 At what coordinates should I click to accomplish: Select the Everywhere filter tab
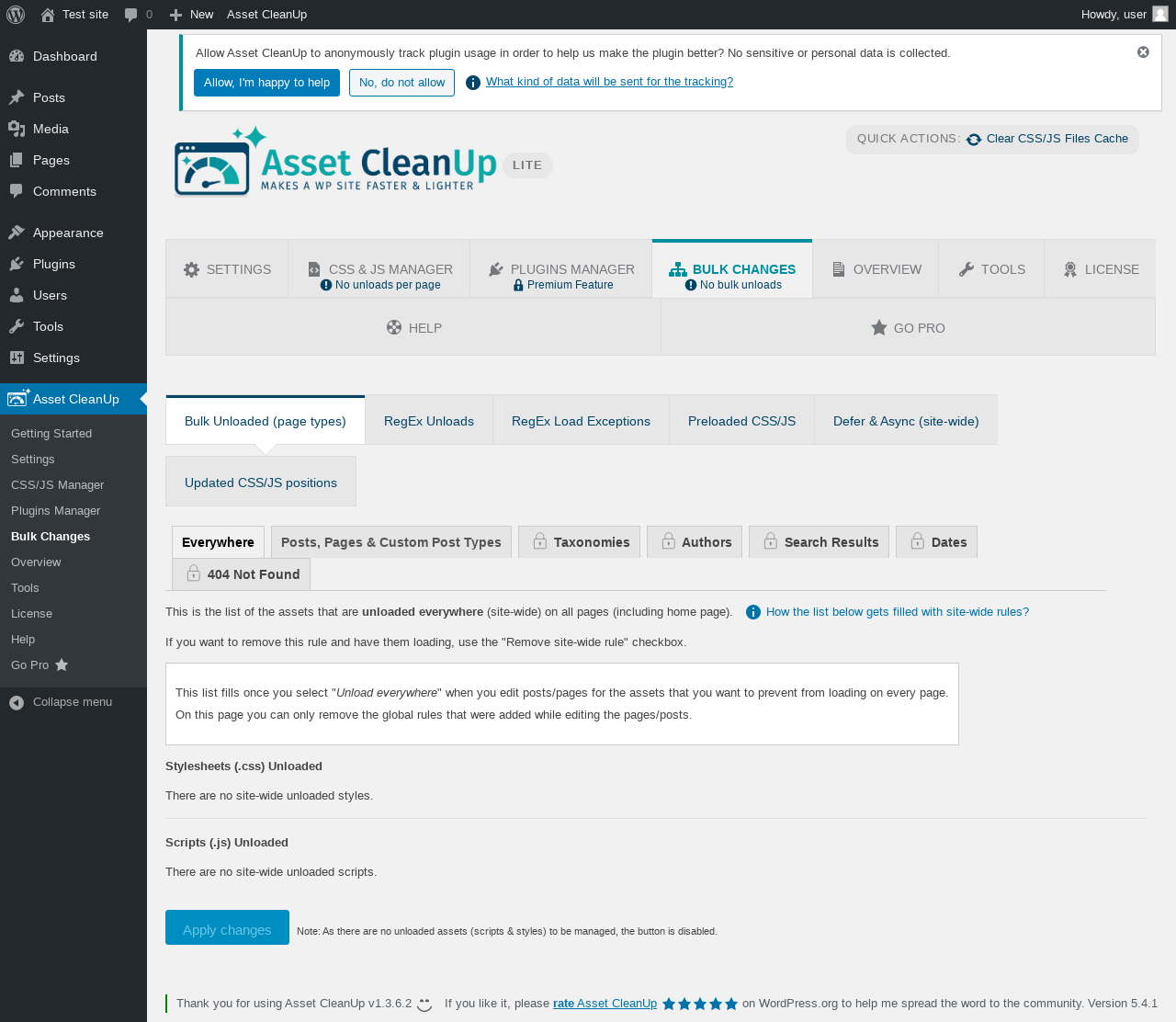(218, 542)
